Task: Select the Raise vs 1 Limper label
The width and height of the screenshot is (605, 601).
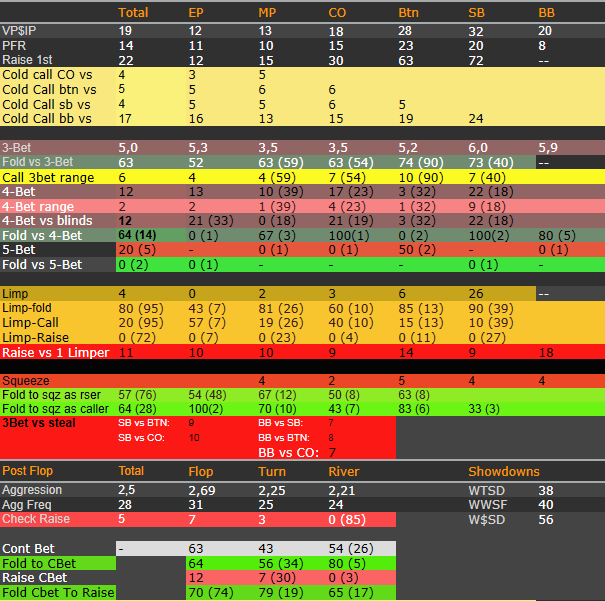Action: coord(56,353)
